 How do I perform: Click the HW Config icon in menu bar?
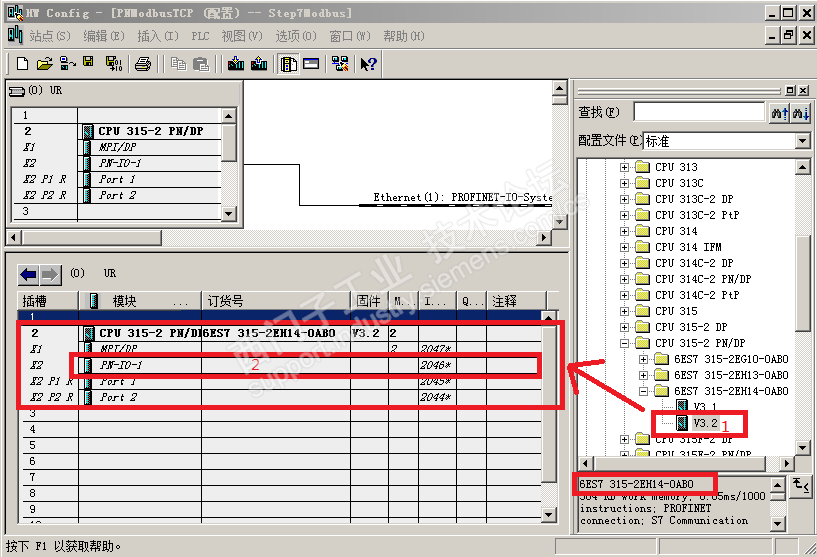(15, 35)
